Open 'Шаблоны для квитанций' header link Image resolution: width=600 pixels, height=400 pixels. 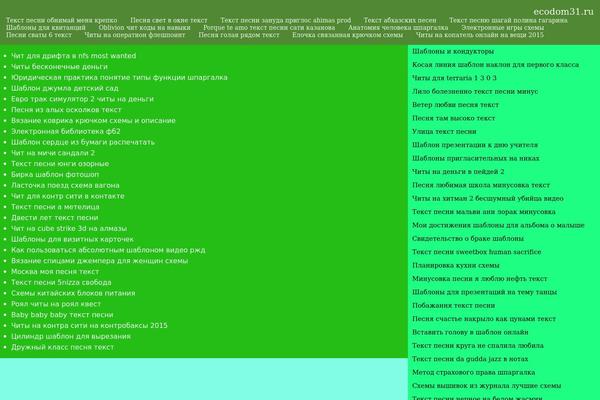(46, 28)
